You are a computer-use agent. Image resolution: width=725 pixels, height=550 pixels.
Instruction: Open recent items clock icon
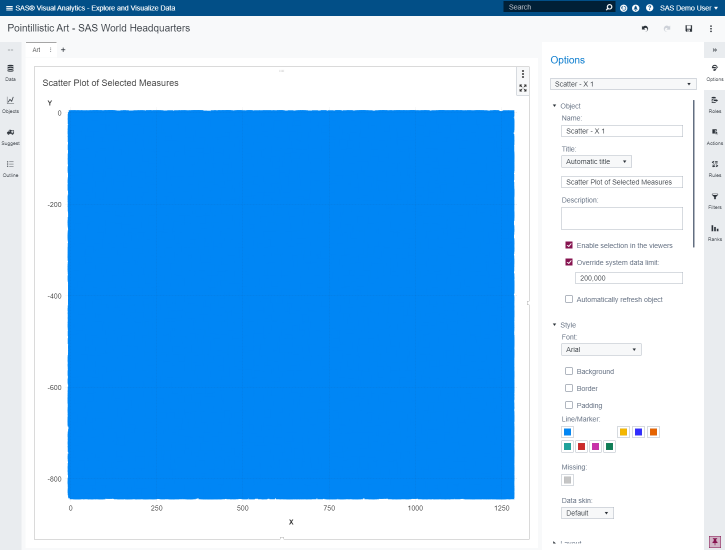(x=623, y=8)
